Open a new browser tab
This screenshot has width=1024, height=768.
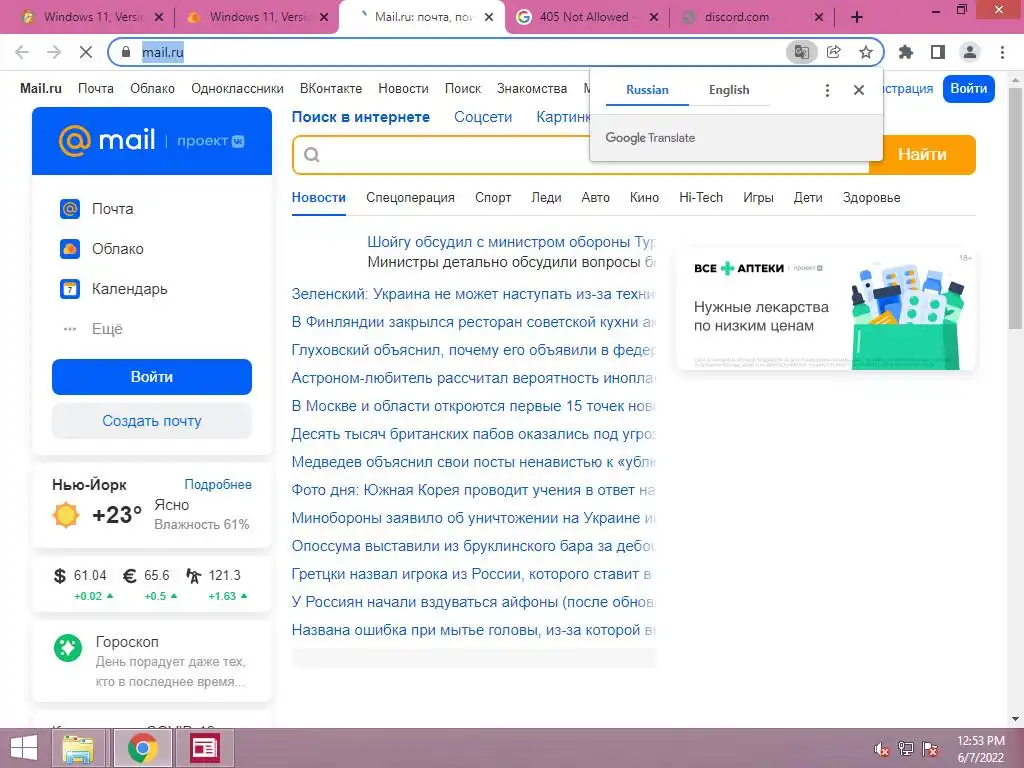[x=857, y=18]
